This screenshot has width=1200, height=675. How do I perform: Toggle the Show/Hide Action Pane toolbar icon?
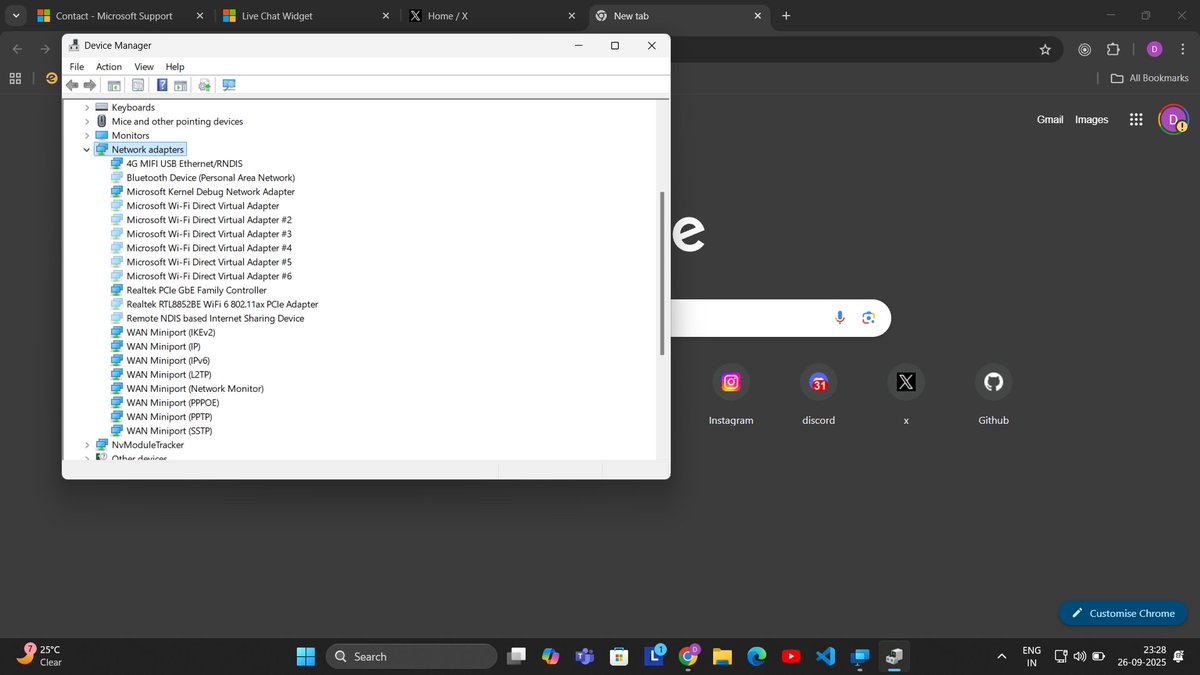point(180,85)
